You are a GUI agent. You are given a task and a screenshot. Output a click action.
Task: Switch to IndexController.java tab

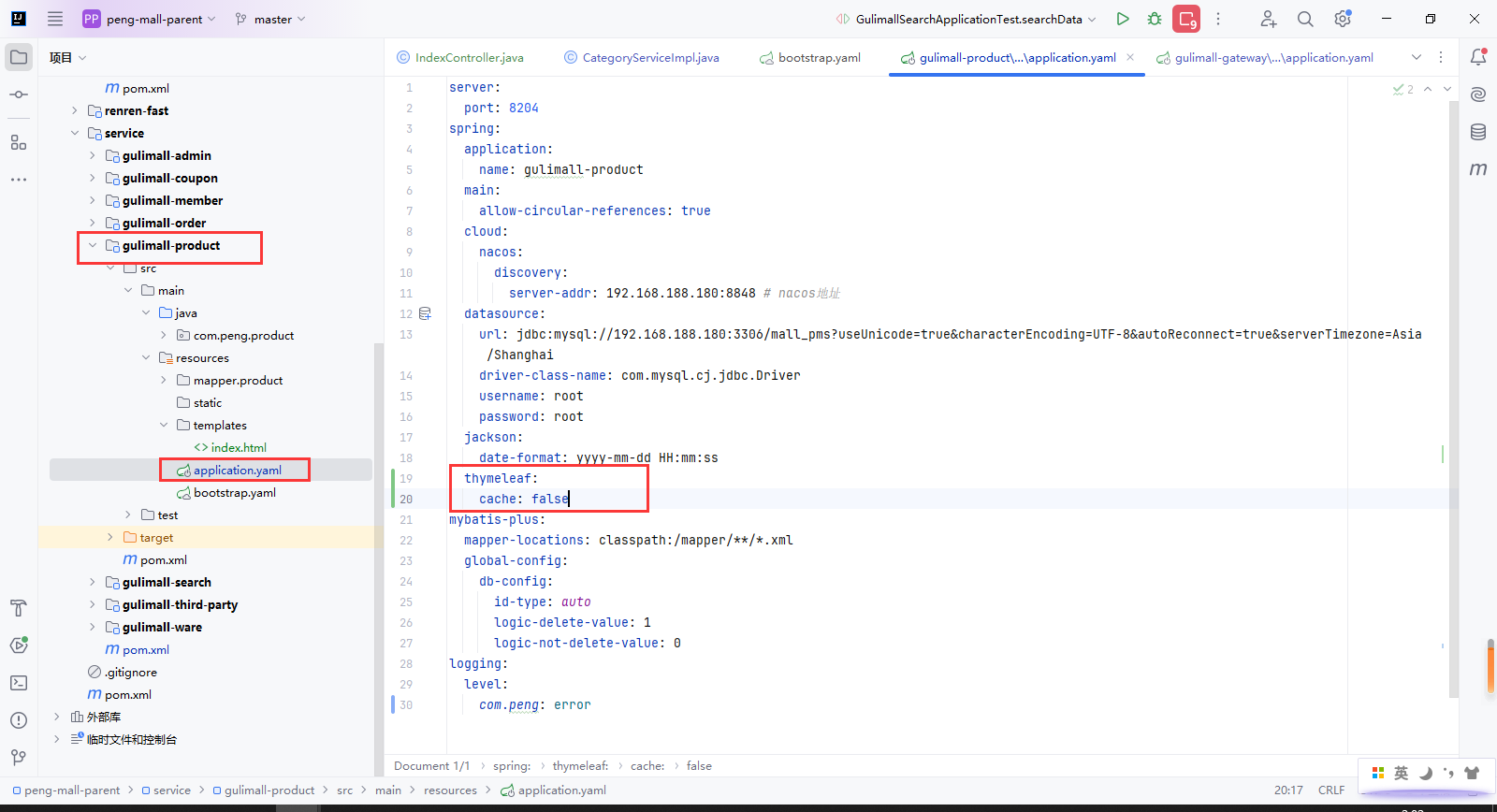tap(459, 57)
